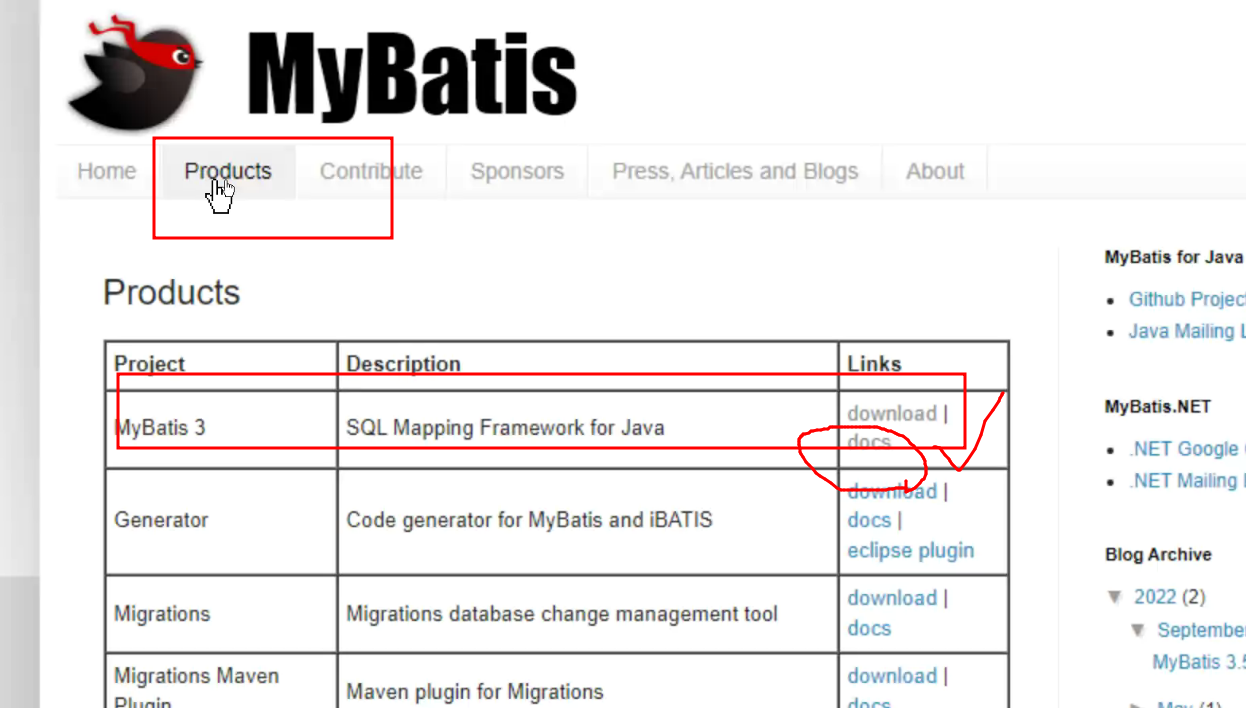
Task: Click download for Migrations Maven Plugin
Action: (892, 676)
